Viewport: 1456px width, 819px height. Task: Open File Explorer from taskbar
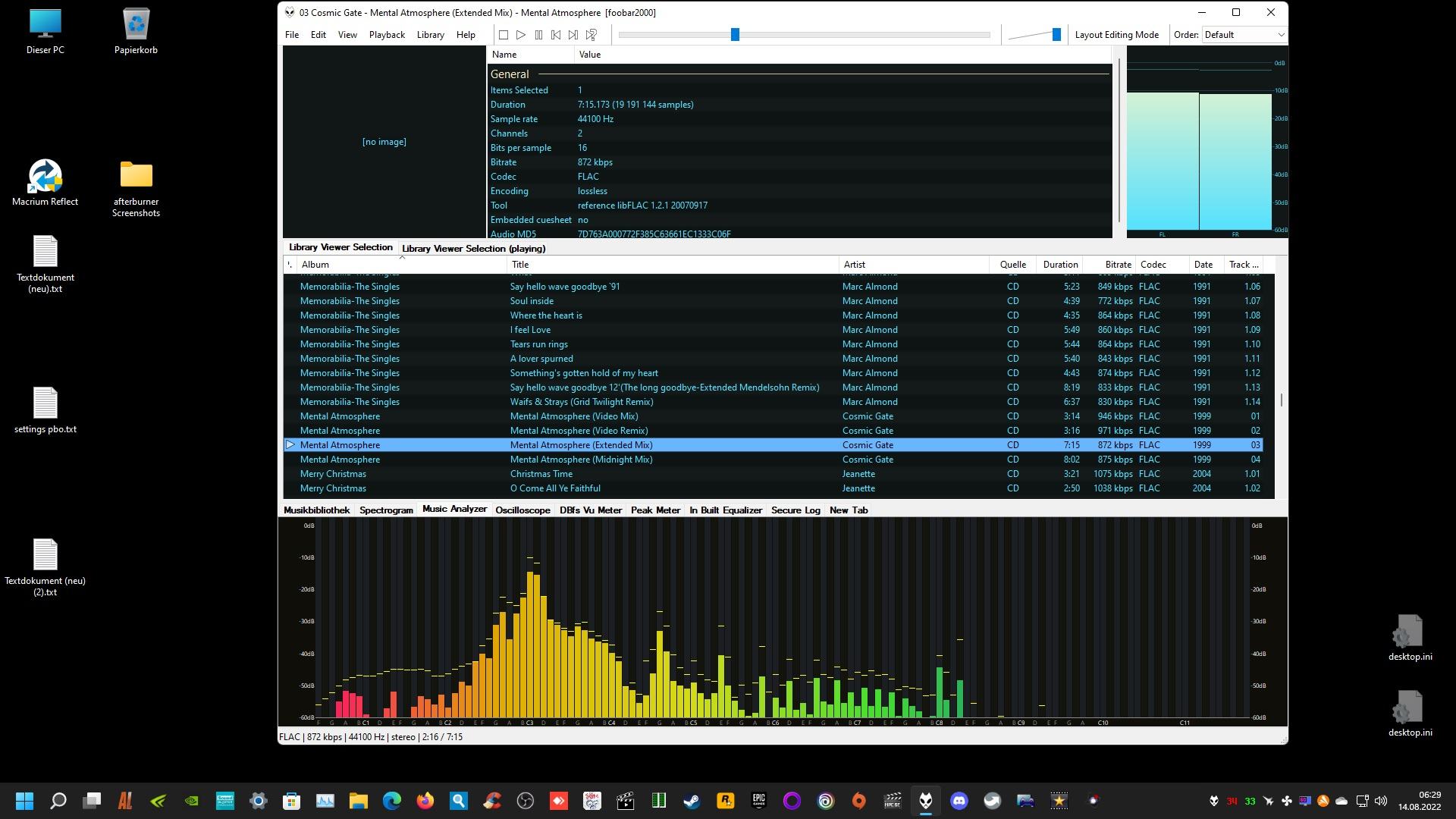click(x=358, y=801)
